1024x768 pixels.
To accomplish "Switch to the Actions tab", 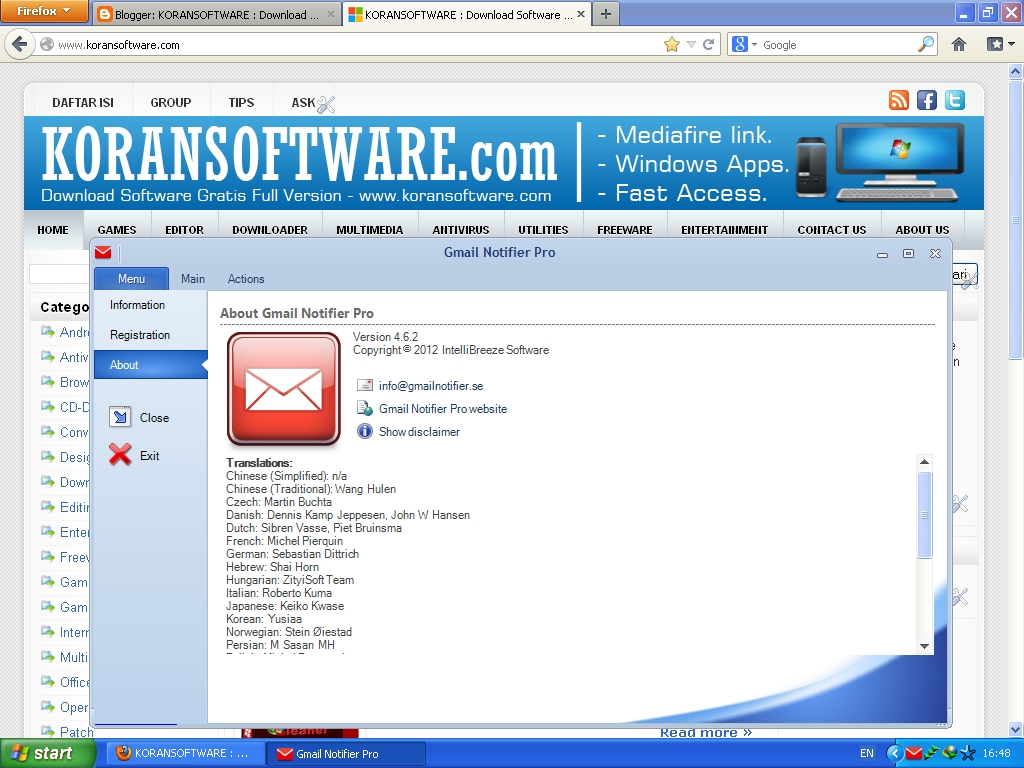I will 246,279.
